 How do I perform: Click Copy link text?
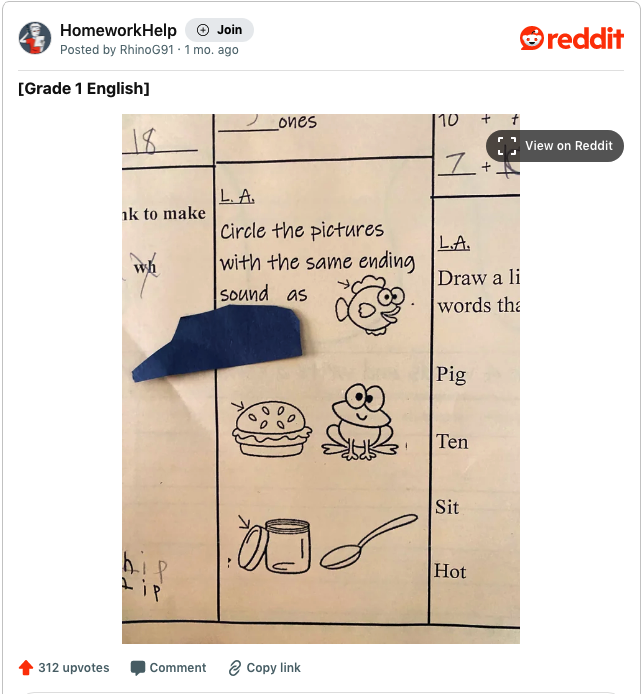273,667
